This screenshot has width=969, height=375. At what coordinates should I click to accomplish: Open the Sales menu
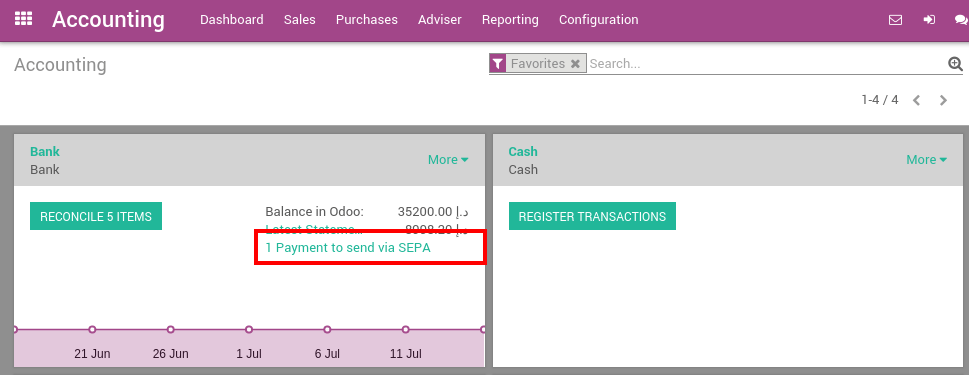point(300,20)
